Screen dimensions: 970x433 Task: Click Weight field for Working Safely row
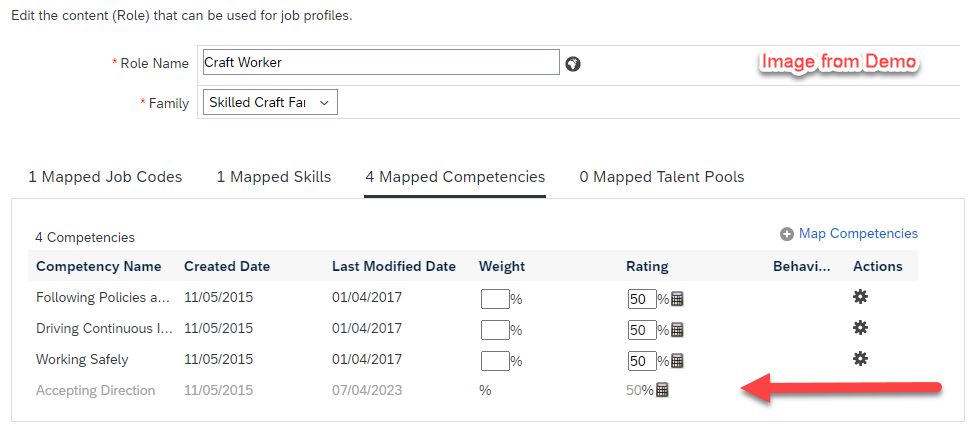pyautogui.click(x=495, y=360)
